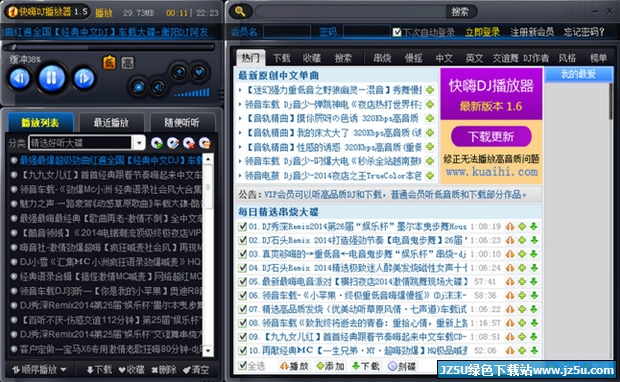Image resolution: width=620 pixels, height=382 pixels.
Task: Click green plus add icon for track 02
Action: pos(522,240)
